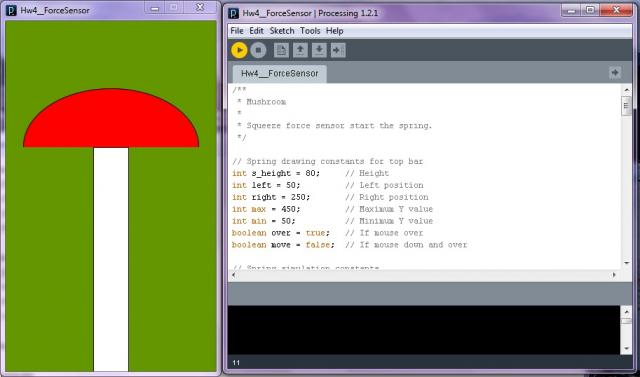Open the File menu
640x377 pixels.
[x=237, y=31]
